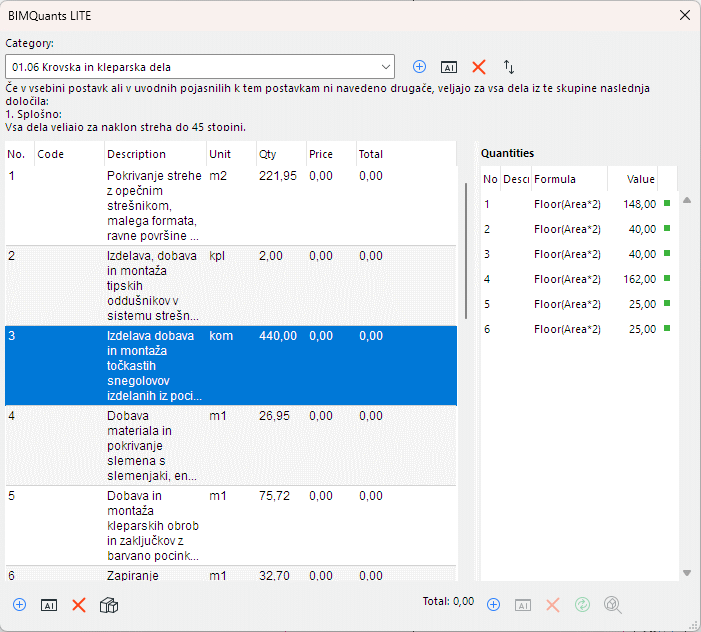Viewport: 701px width, 632px height.
Task: Click quantity 75,72 in row 5
Action: point(274,496)
